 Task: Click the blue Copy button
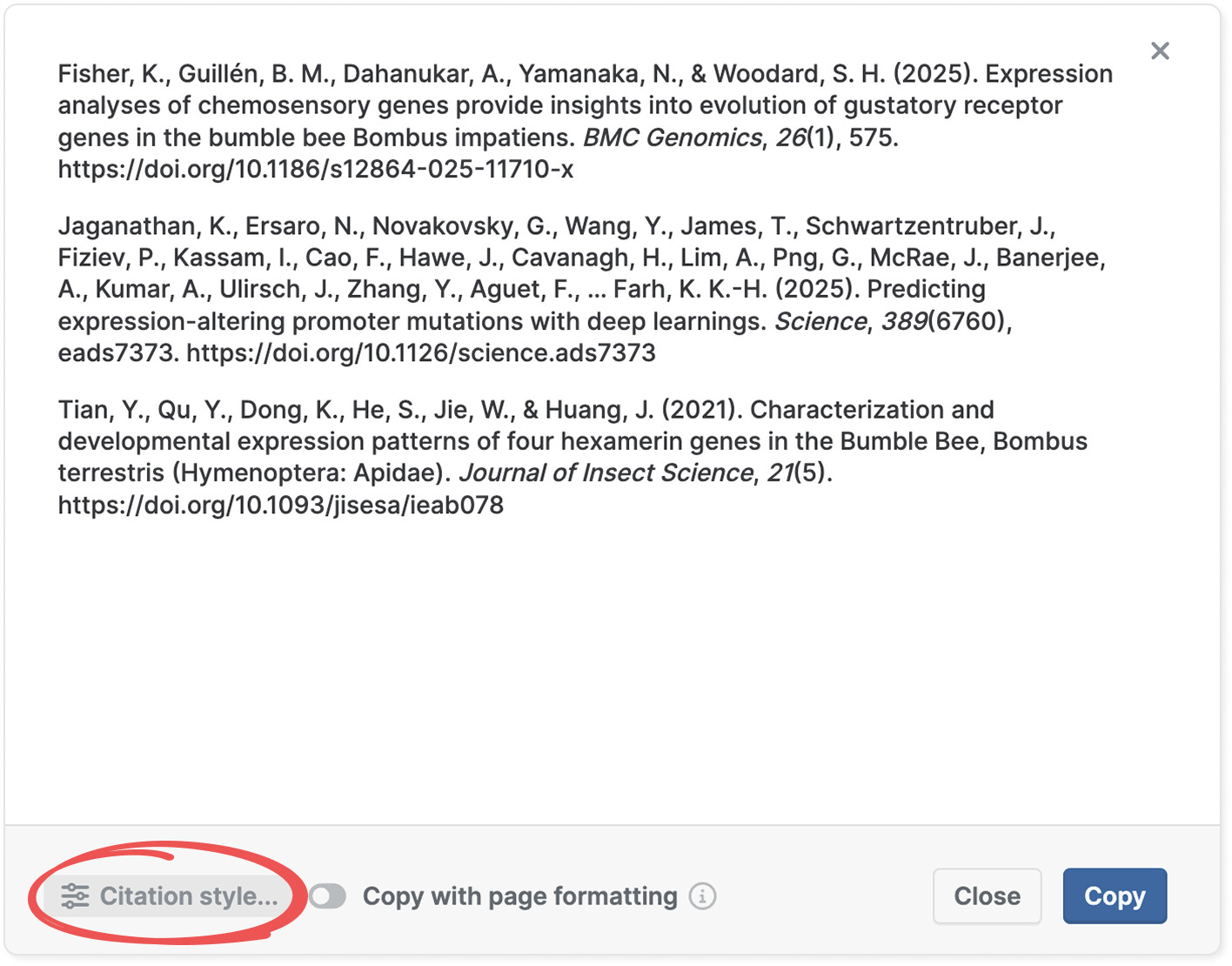pyautogui.click(x=1114, y=896)
